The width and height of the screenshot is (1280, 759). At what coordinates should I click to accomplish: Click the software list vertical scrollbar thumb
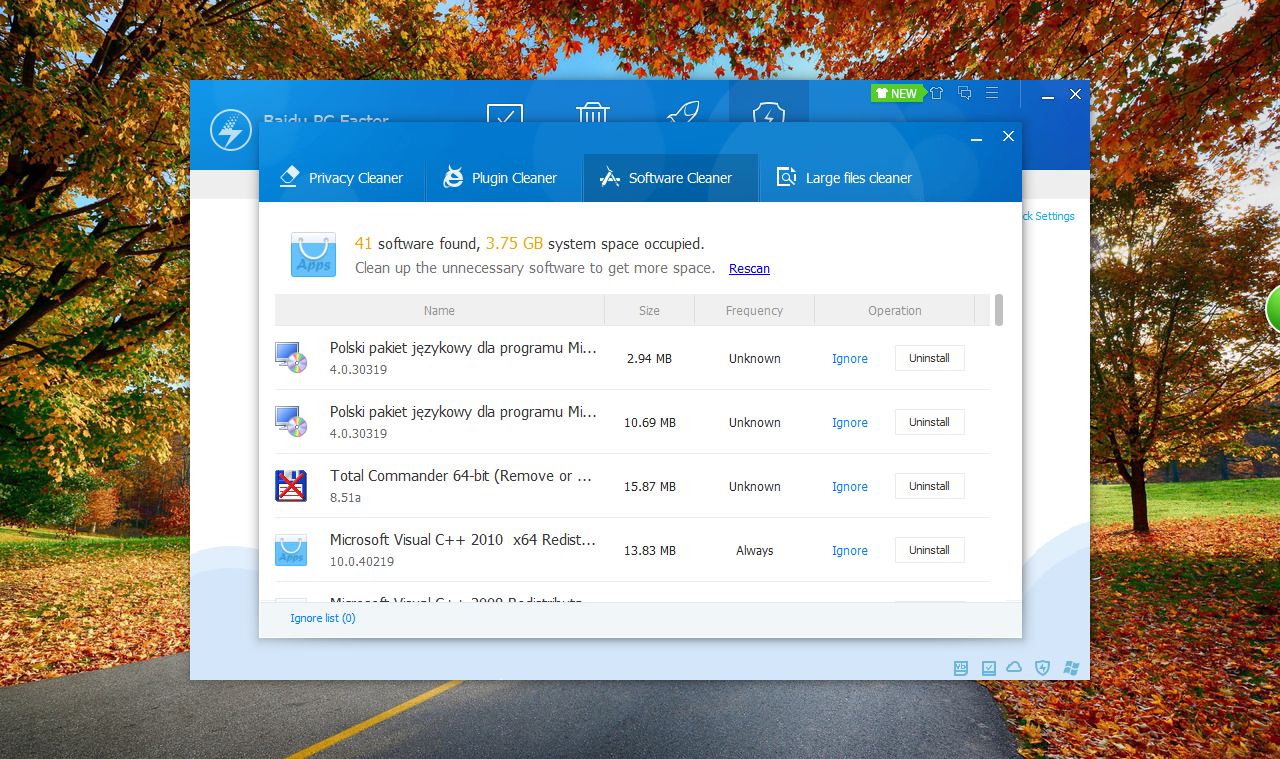coord(998,310)
